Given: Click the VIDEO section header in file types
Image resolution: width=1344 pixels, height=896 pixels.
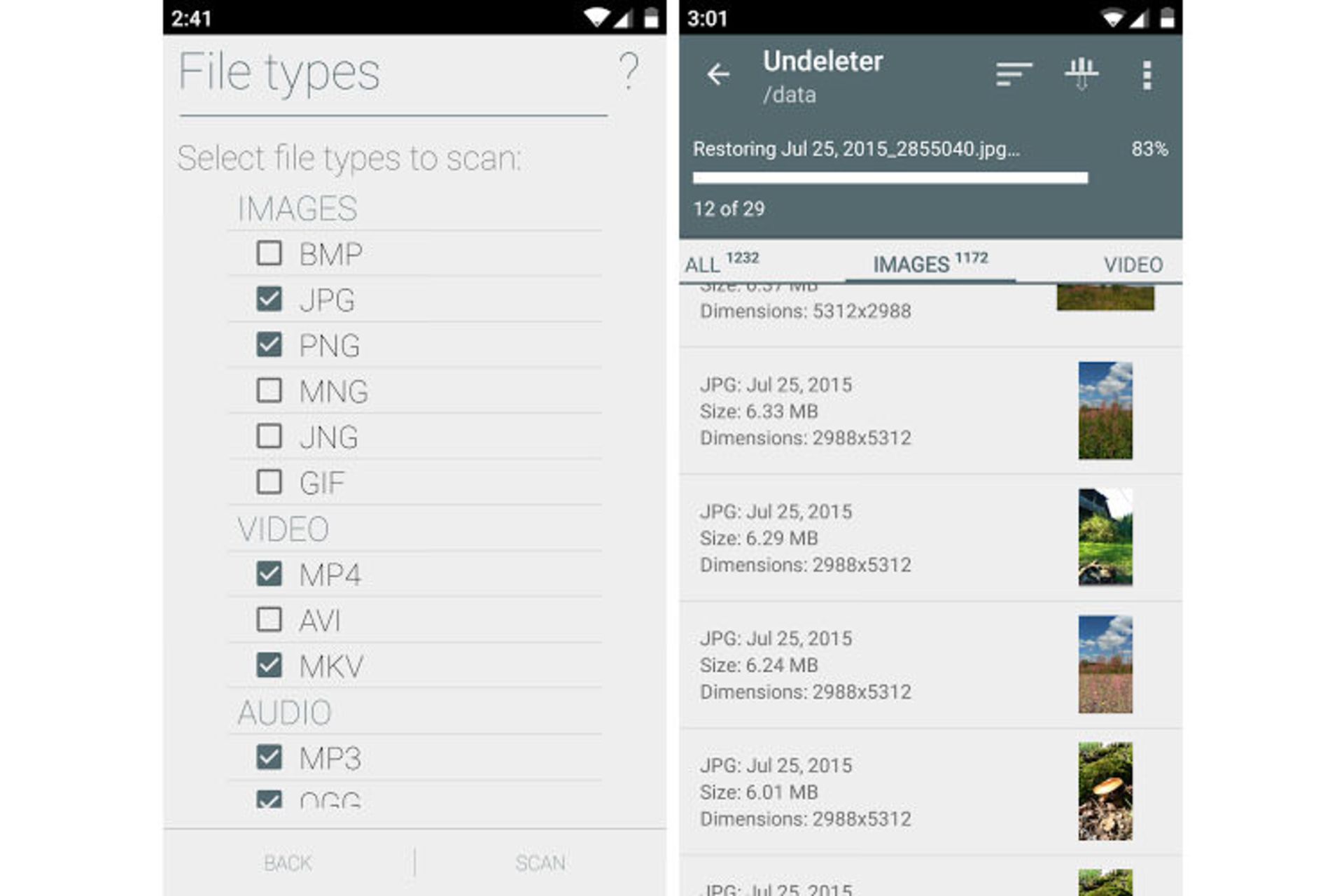Looking at the screenshot, I should [x=283, y=529].
